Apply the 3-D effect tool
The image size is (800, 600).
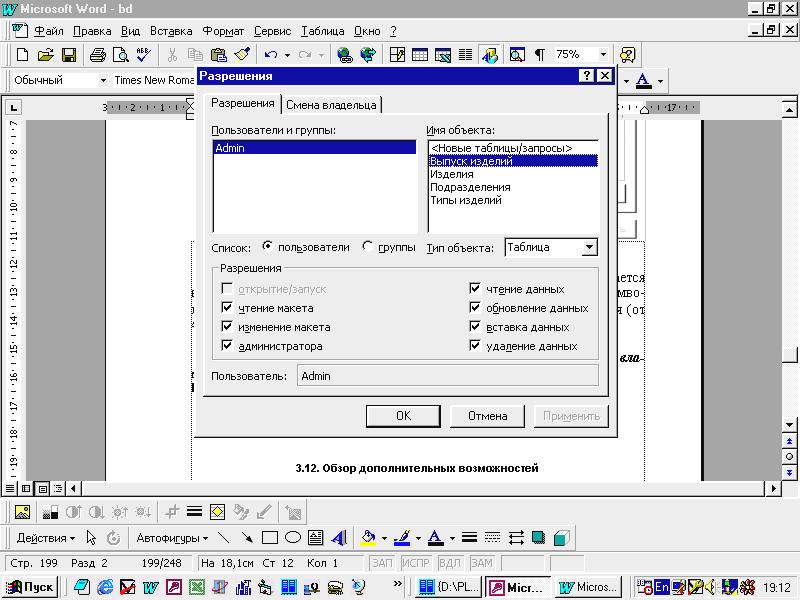[561, 538]
